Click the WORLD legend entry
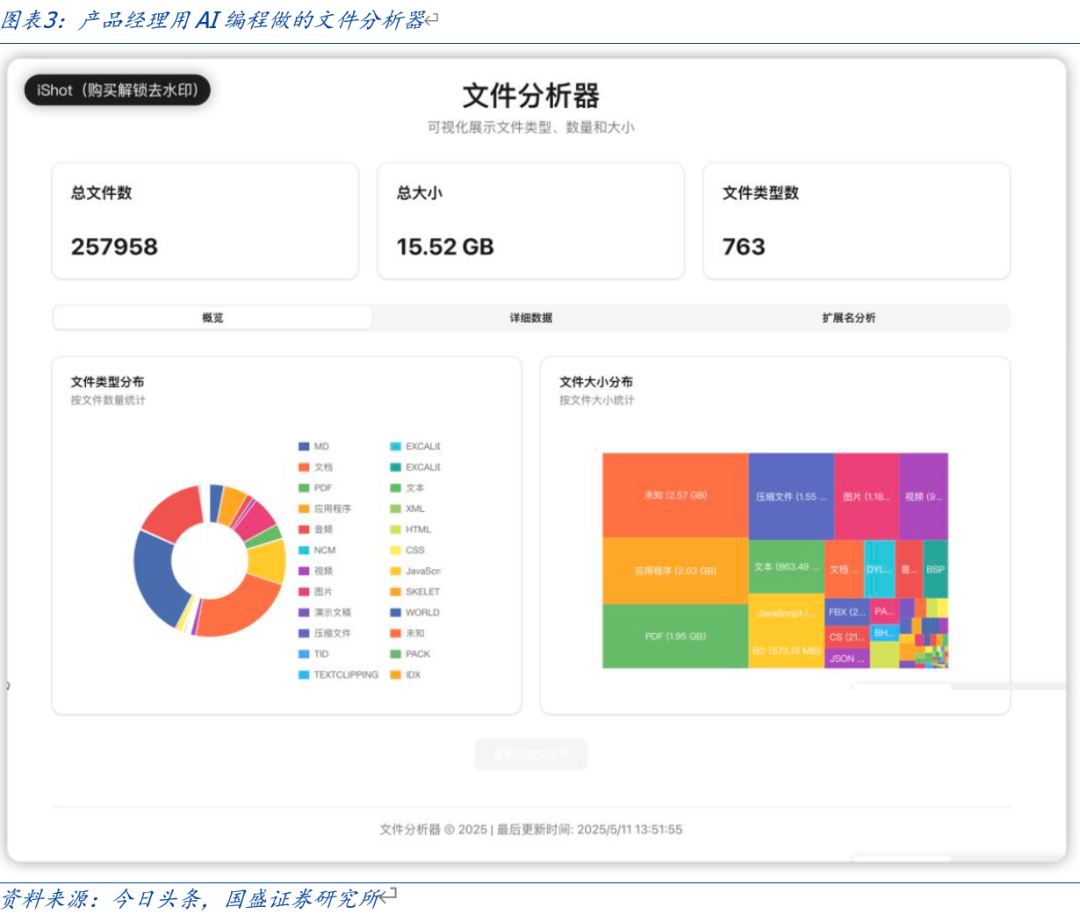 tap(415, 612)
